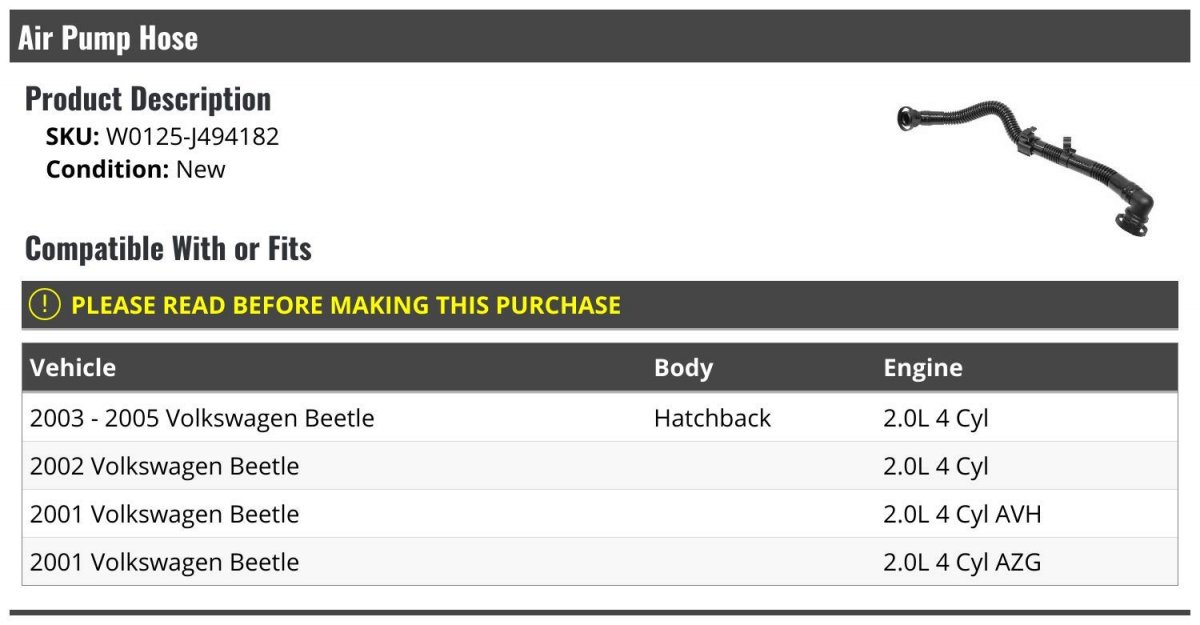Image resolution: width=1200 pixels, height=625 pixels.
Task: Click the yellow exclamation warning icon
Action: click(44, 304)
